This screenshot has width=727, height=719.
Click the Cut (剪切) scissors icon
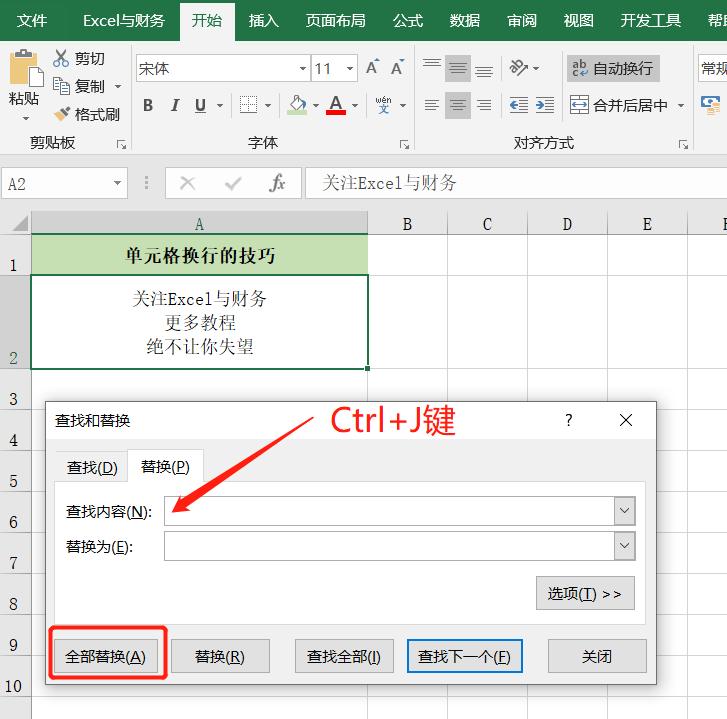click(61, 58)
